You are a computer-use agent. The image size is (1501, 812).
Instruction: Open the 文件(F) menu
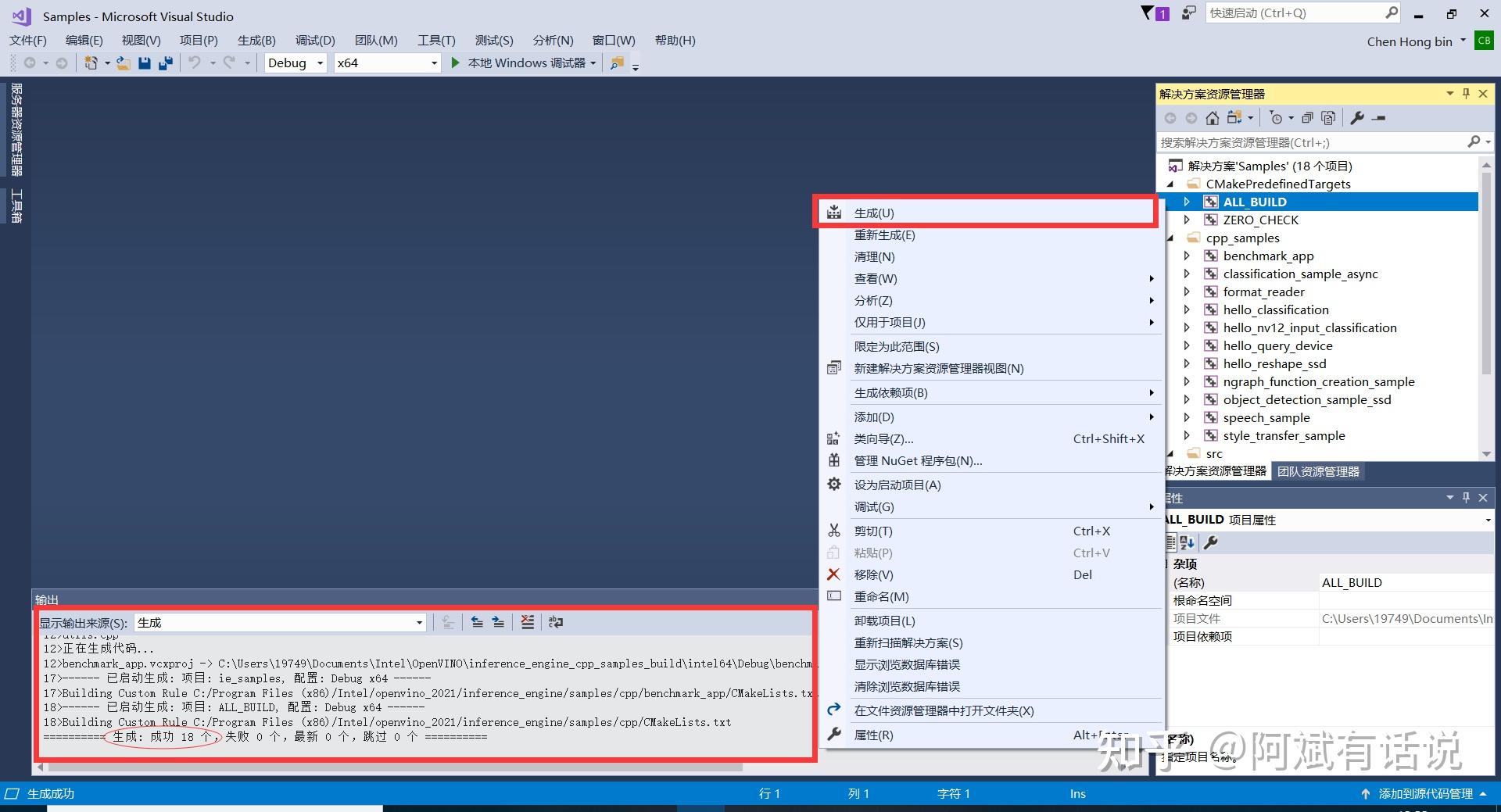27,41
